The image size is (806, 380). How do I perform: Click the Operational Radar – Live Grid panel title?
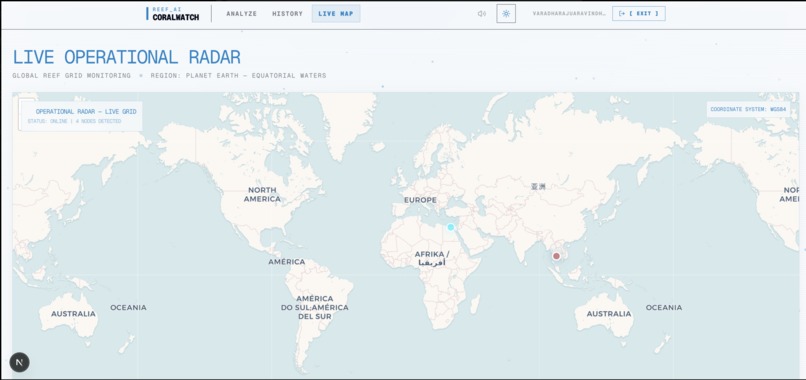[x=86, y=112]
